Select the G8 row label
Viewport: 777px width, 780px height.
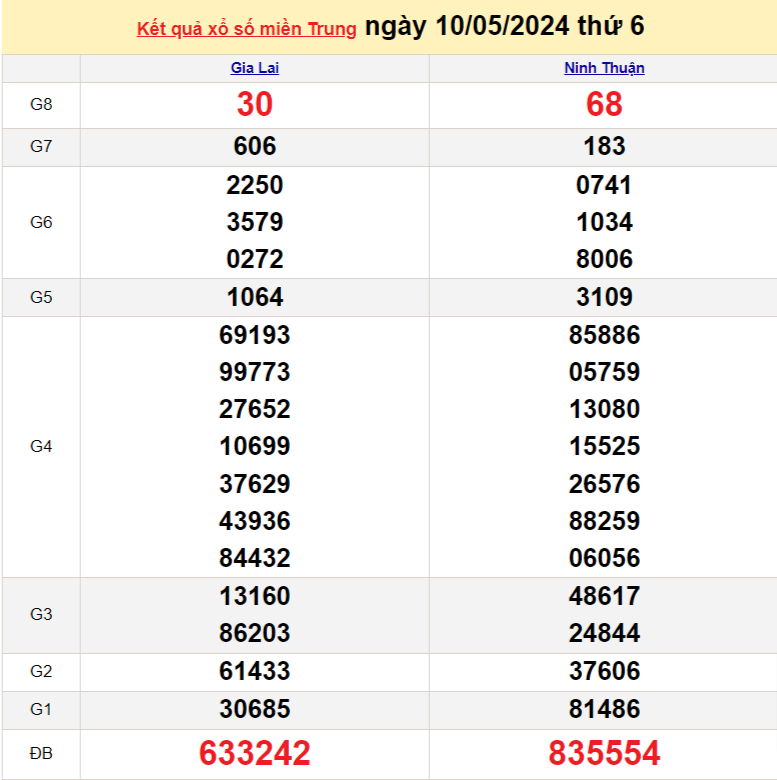point(41,104)
